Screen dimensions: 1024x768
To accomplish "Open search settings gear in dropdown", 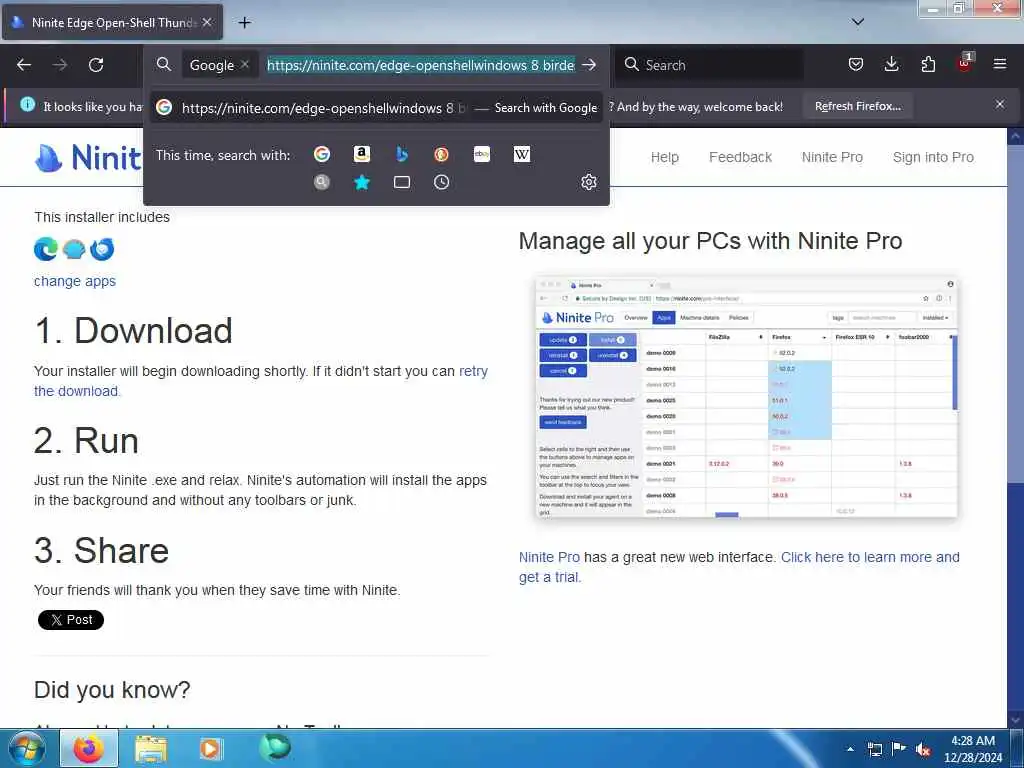I will tap(589, 182).
